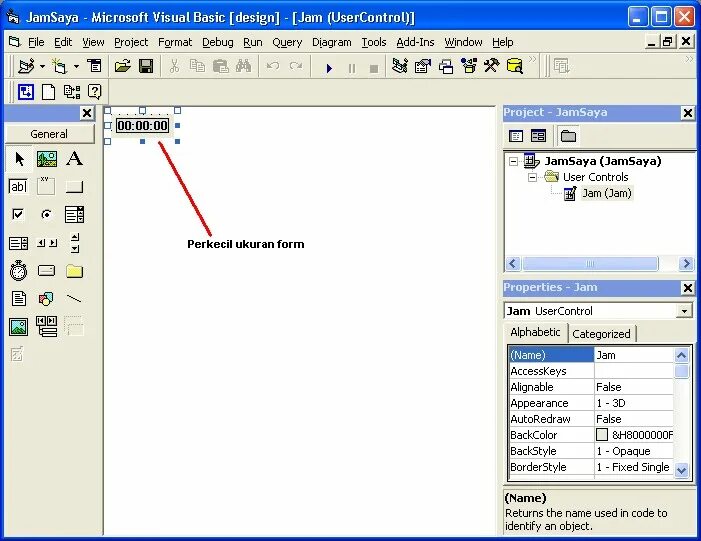Screen dimensions: 701x541
Task: Open the Object Browser toolbar icon
Action: pyautogui.click(x=469, y=67)
